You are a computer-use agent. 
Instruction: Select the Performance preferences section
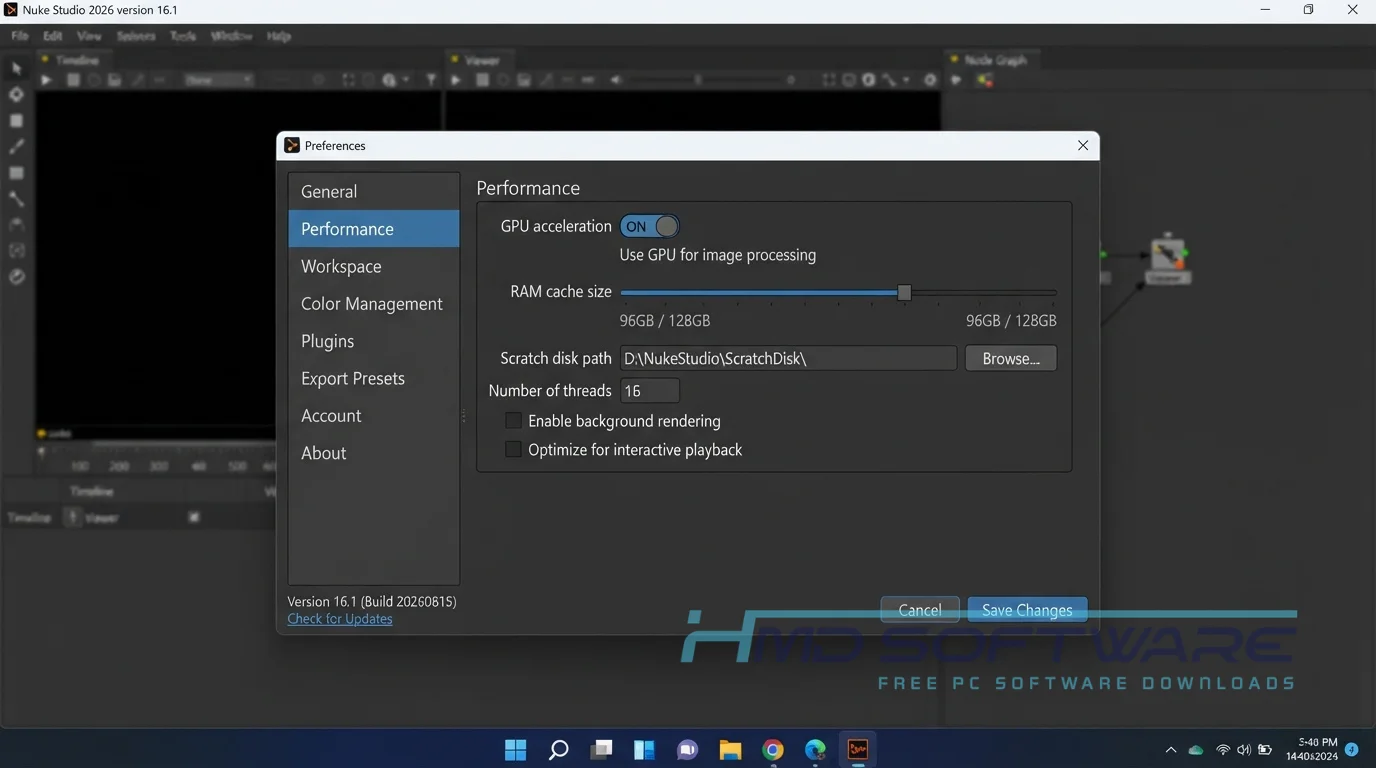(374, 229)
